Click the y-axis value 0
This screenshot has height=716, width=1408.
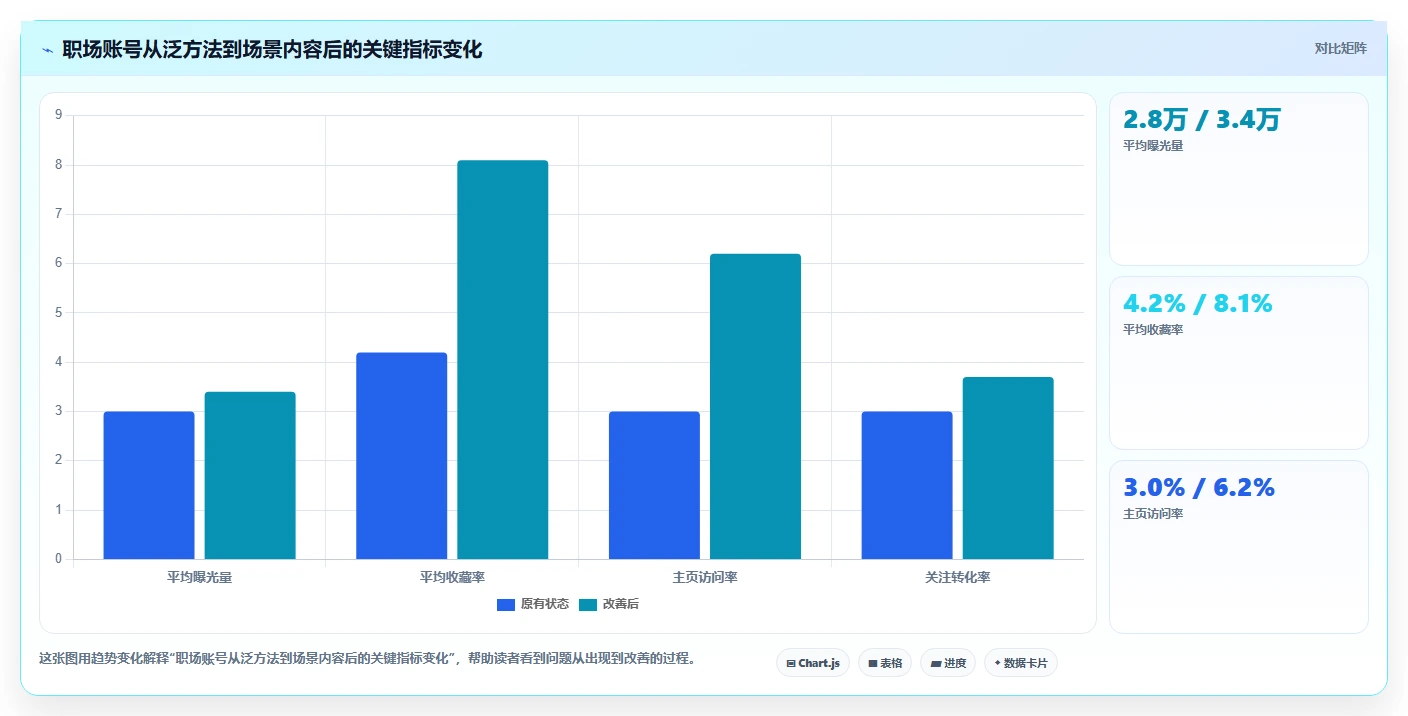click(58, 559)
